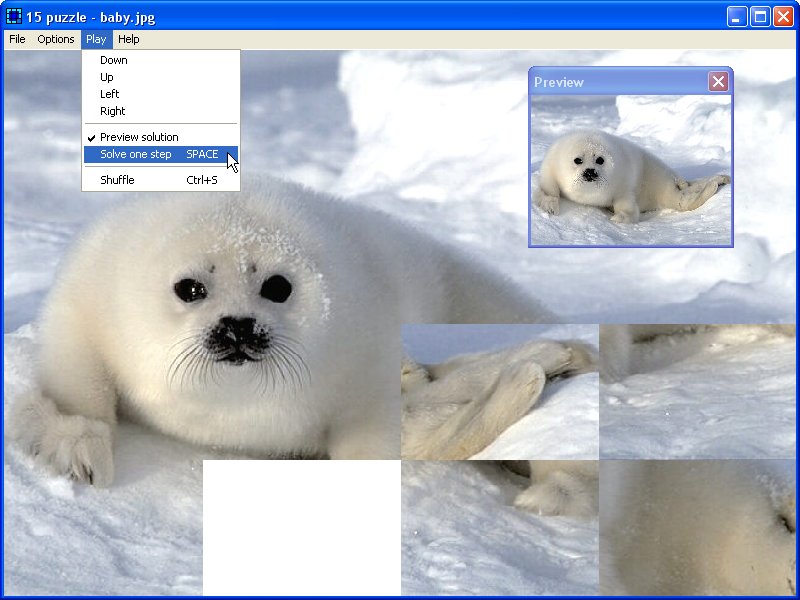Open the File menu
The image size is (800, 600).
tap(17, 39)
